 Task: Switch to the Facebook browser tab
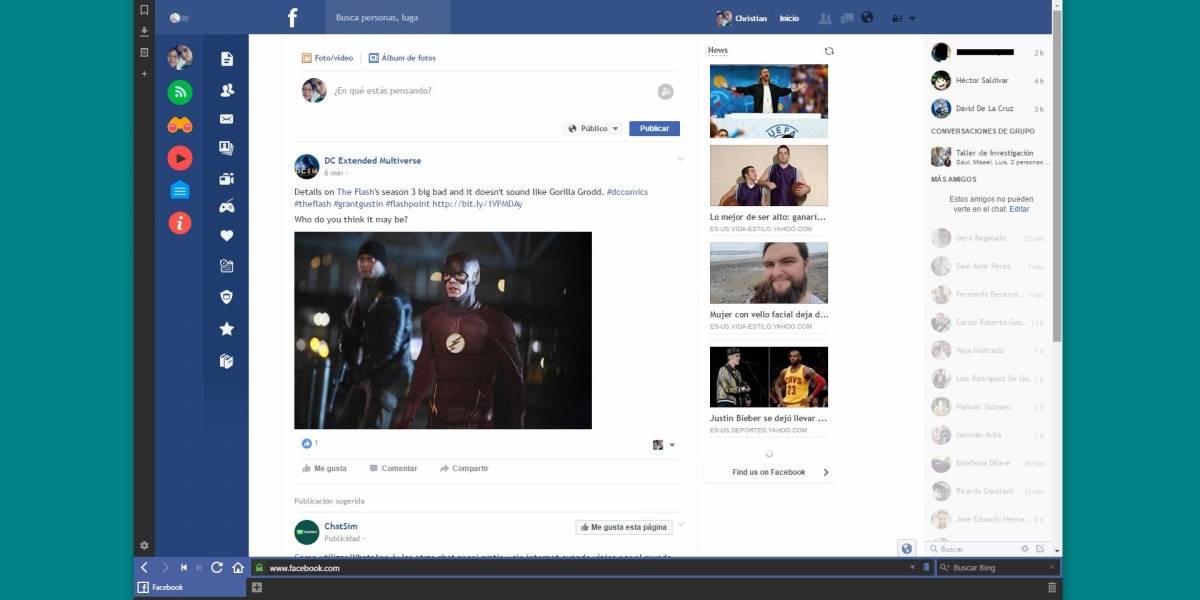click(x=190, y=588)
